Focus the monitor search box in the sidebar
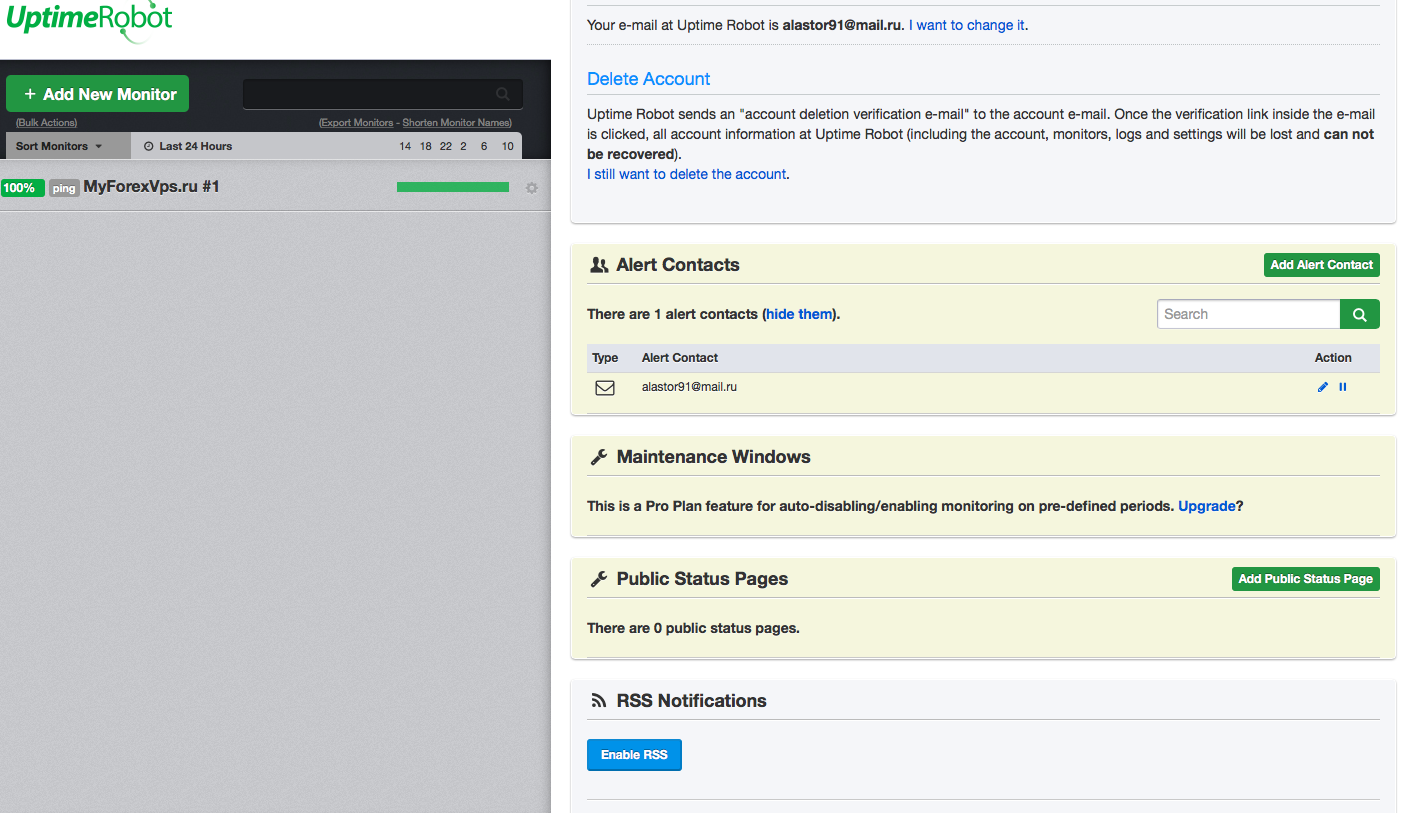 382,94
